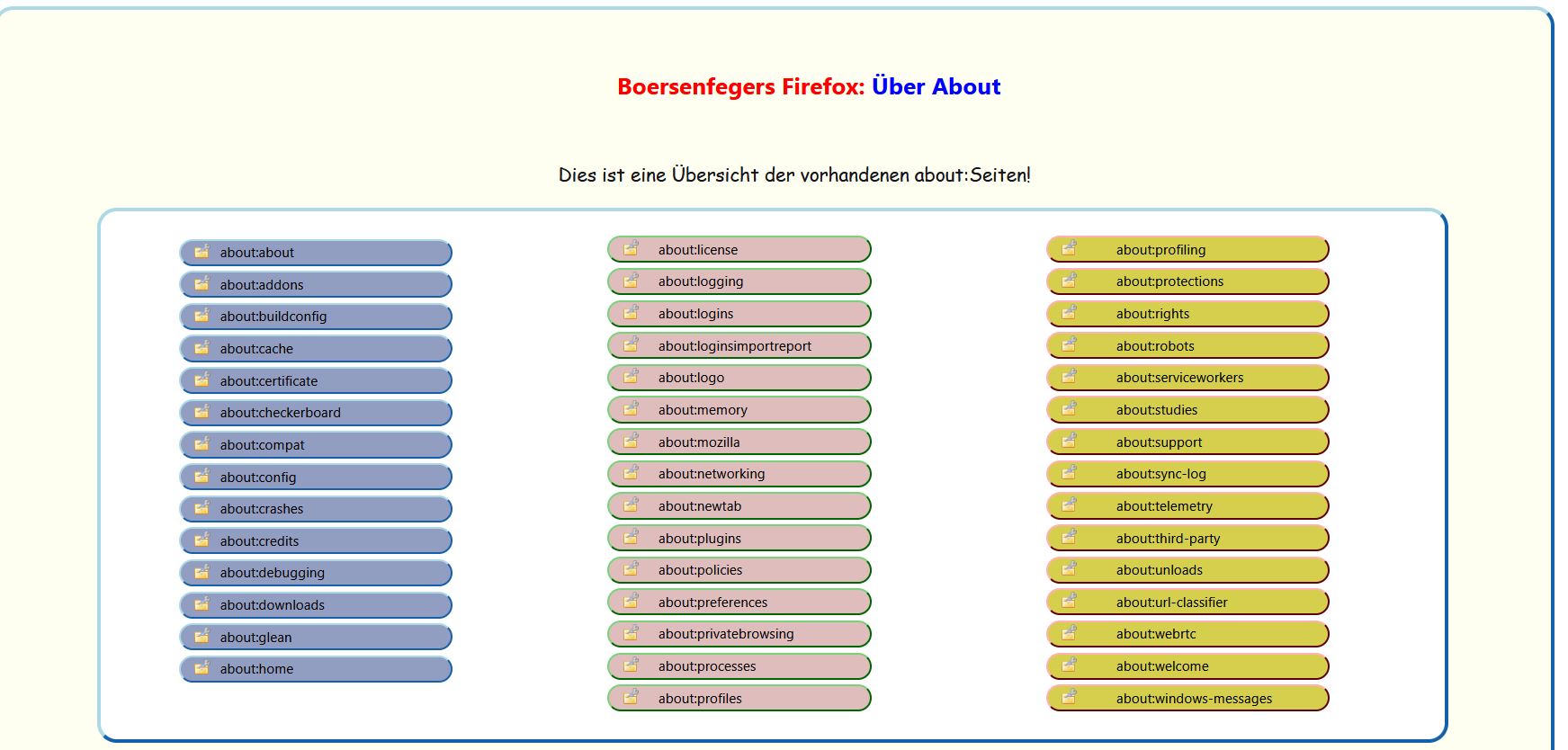Open the about:policies button

tap(739, 570)
